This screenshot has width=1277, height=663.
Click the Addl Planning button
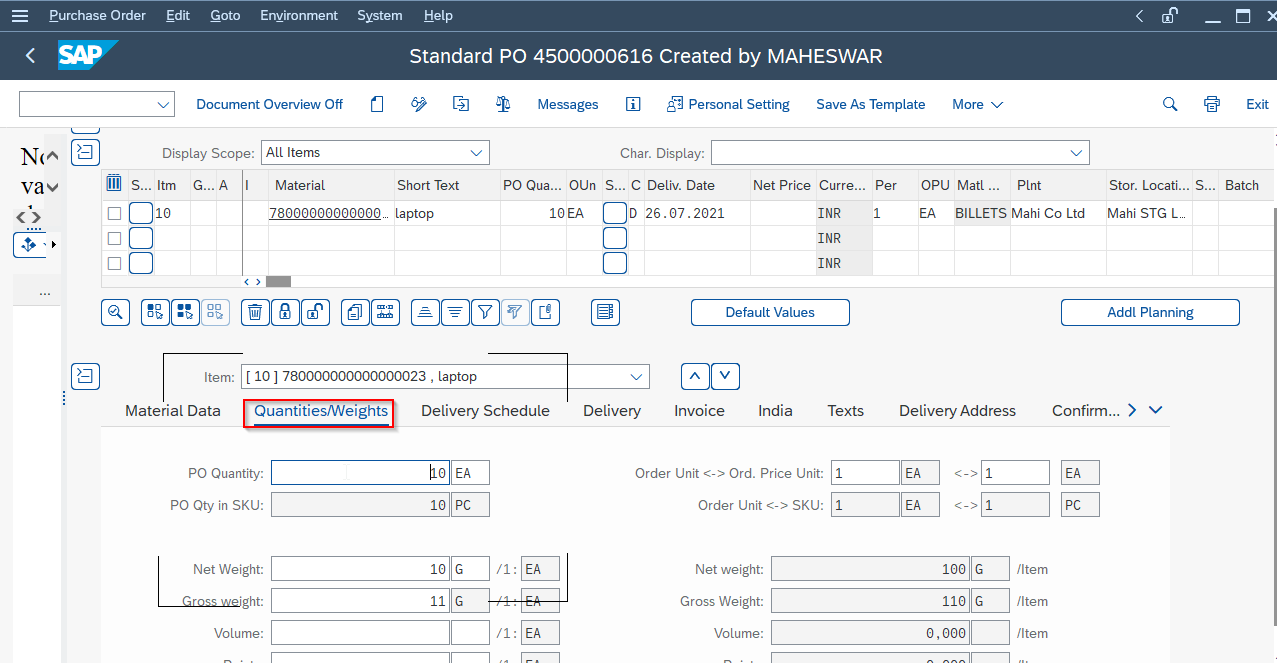coord(1150,312)
